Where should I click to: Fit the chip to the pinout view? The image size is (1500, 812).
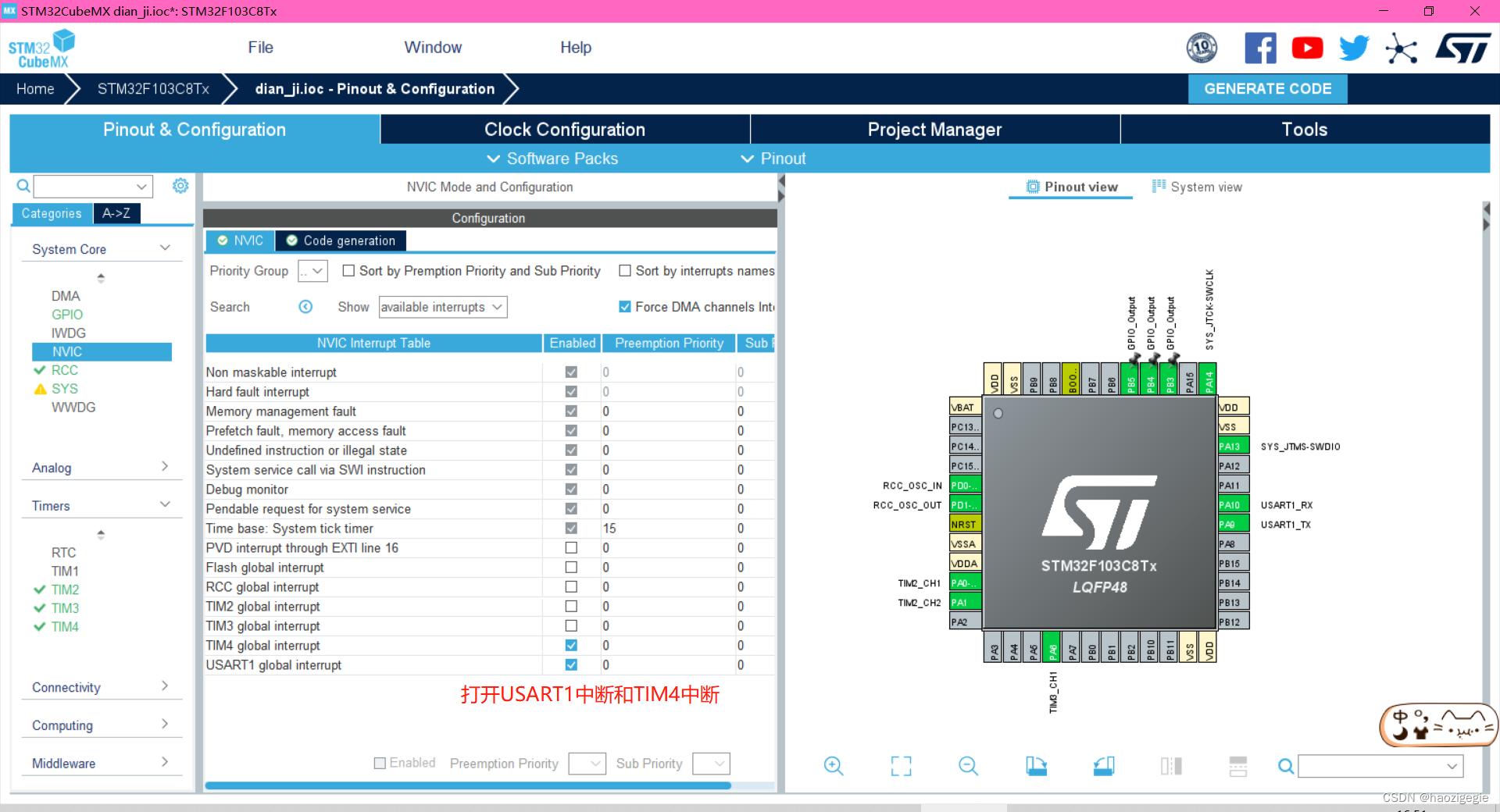coord(901,766)
